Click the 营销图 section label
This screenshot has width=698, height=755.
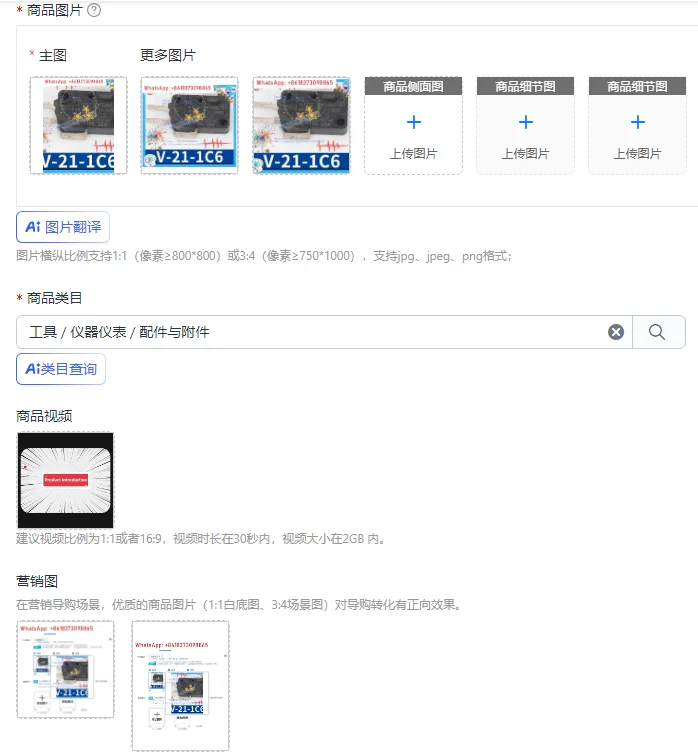pyautogui.click(x=37, y=581)
